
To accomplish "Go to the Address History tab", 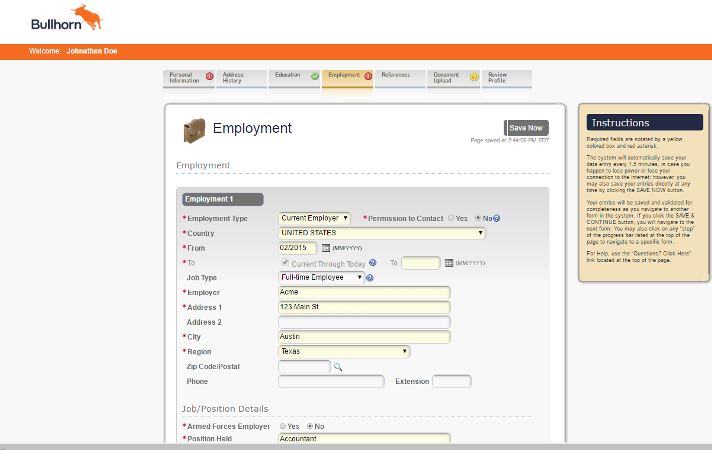I will pyautogui.click(x=242, y=78).
